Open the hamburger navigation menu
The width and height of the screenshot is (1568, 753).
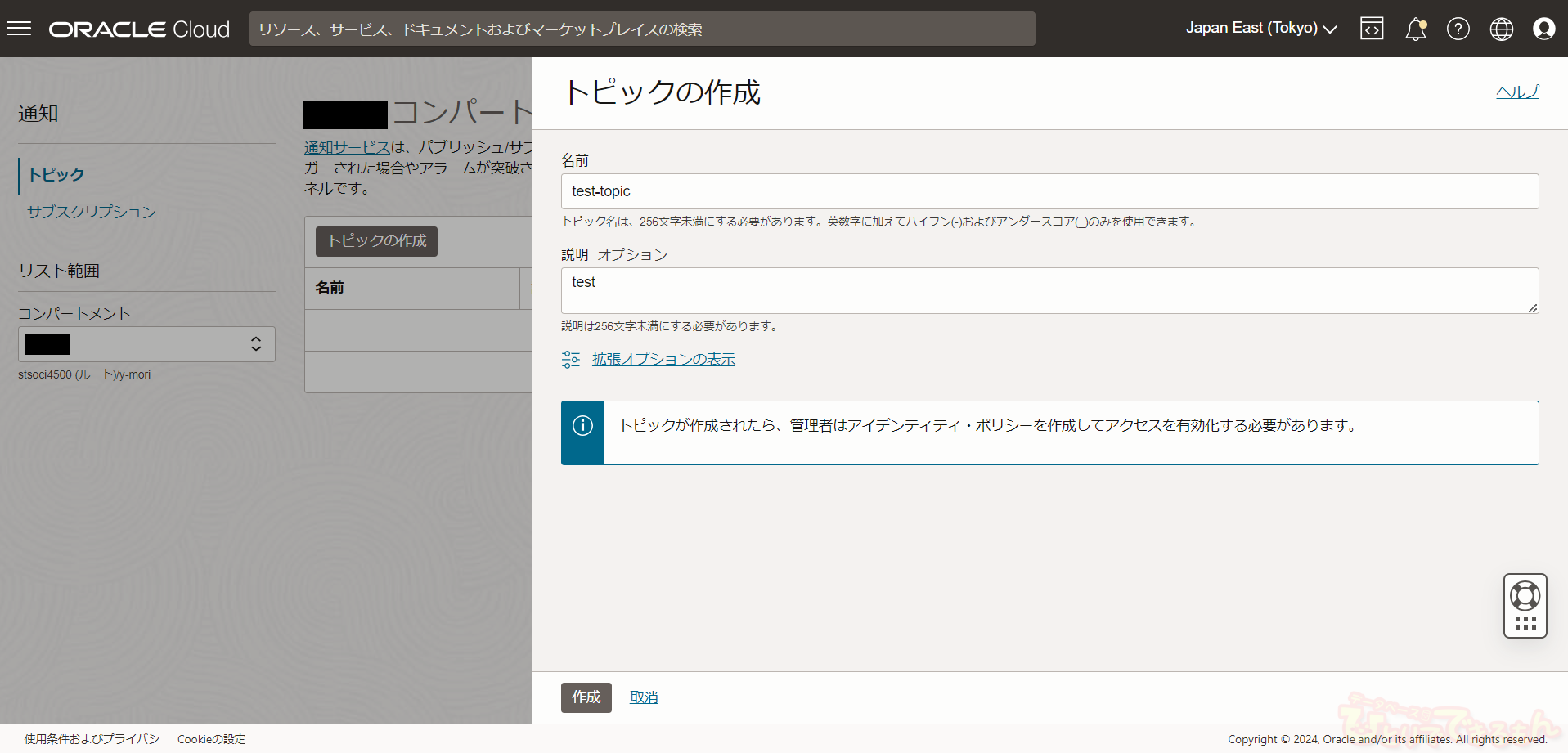click(x=19, y=29)
